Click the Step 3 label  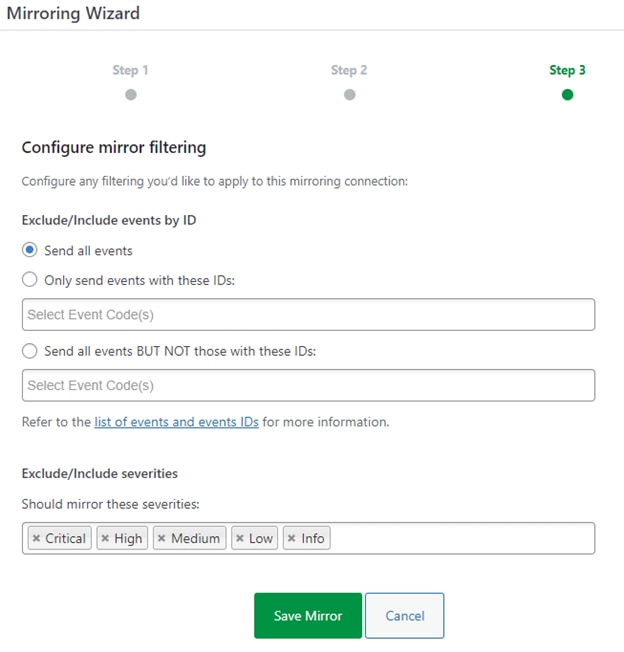click(567, 70)
